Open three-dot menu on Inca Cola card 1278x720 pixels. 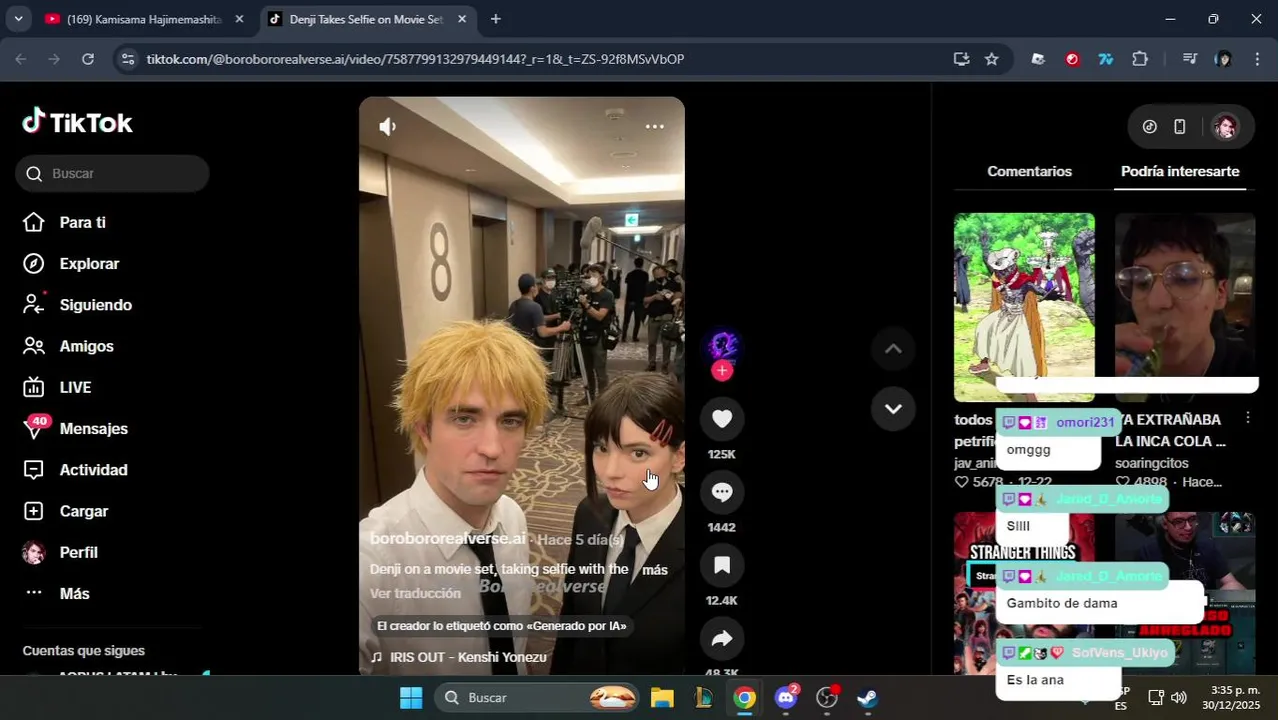click(x=1247, y=418)
